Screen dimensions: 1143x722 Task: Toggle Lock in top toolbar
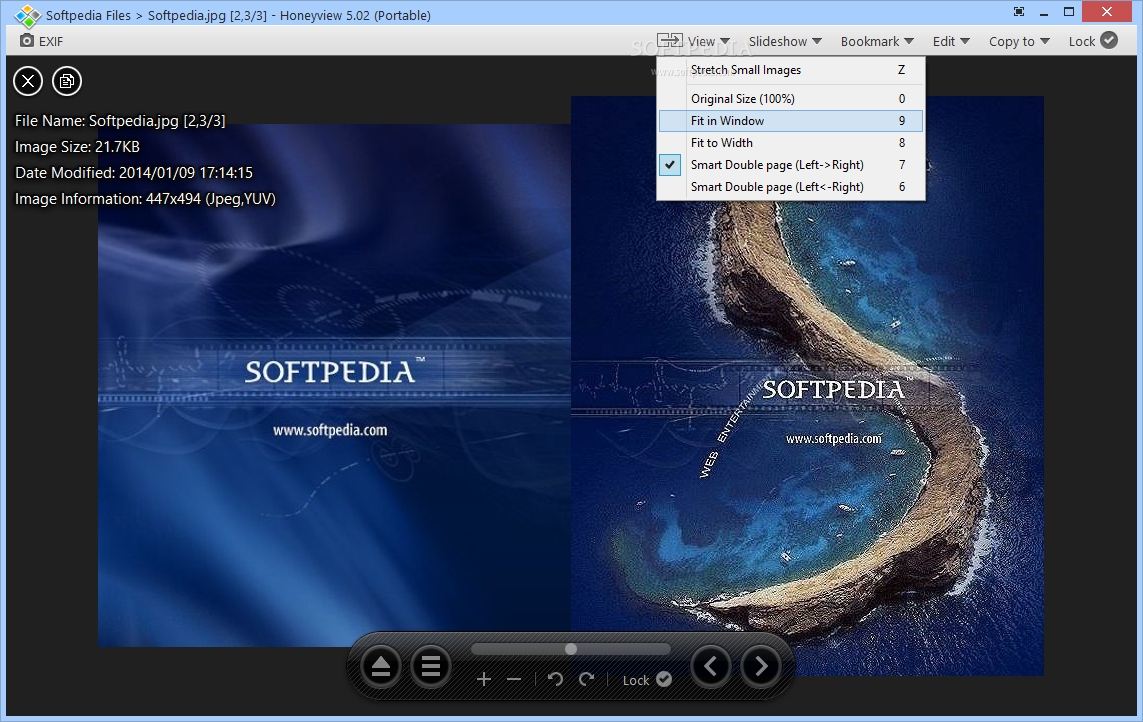pyautogui.click(x=1093, y=41)
